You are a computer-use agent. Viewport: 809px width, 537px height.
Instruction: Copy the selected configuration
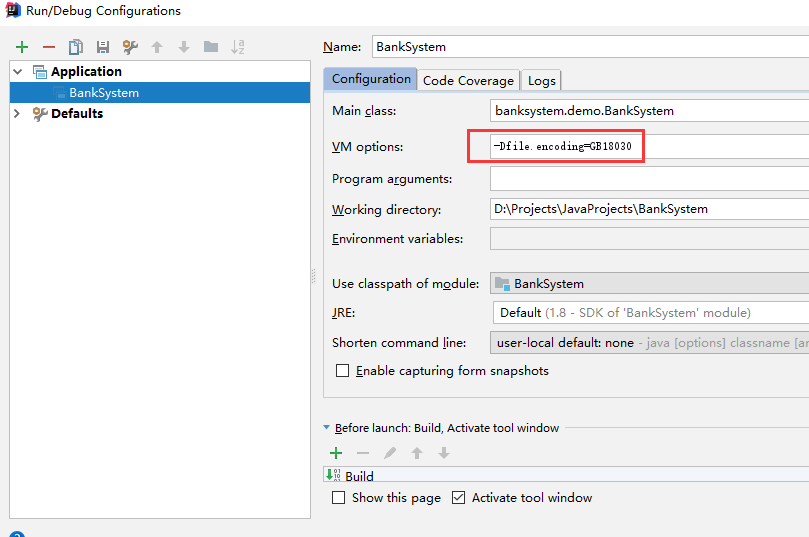[x=76, y=47]
